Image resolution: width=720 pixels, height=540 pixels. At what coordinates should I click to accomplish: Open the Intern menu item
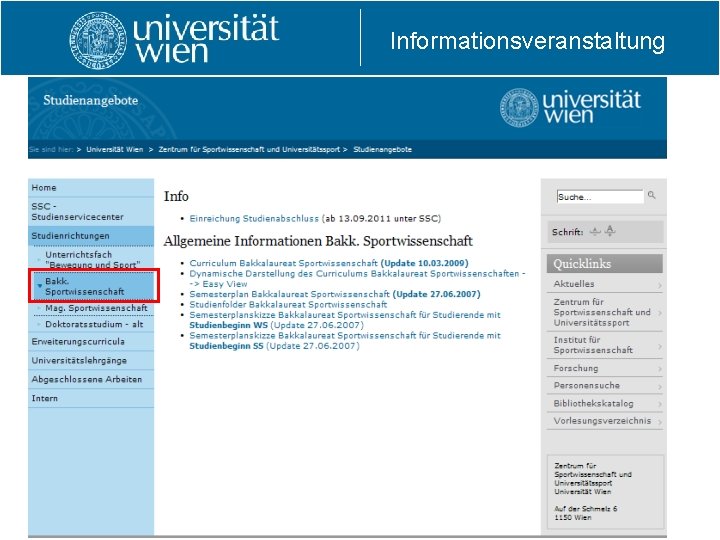click(91, 398)
